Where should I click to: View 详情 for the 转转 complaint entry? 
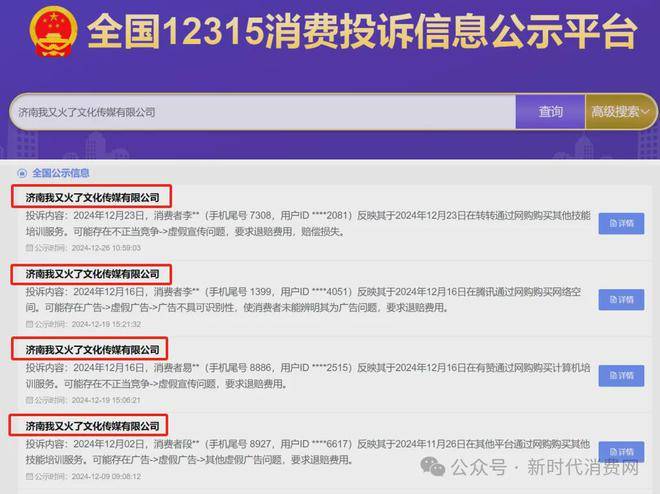(621, 223)
